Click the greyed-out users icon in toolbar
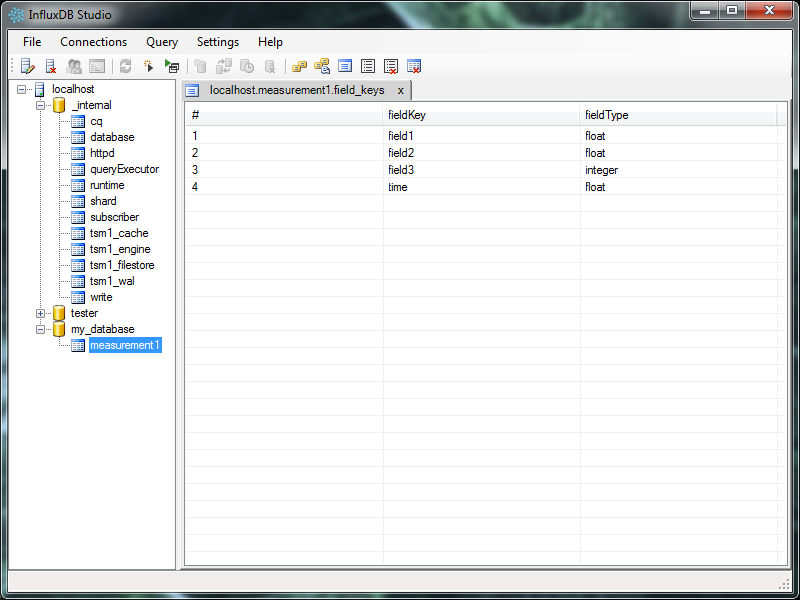Image resolution: width=800 pixels, height=600 pixels. tap(74, 66)
